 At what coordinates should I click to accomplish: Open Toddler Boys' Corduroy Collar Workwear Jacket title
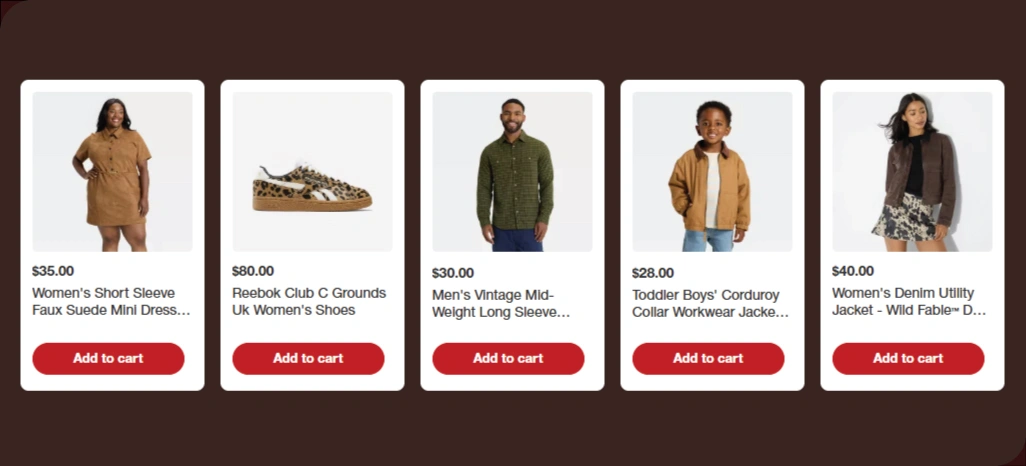[709, 304]
